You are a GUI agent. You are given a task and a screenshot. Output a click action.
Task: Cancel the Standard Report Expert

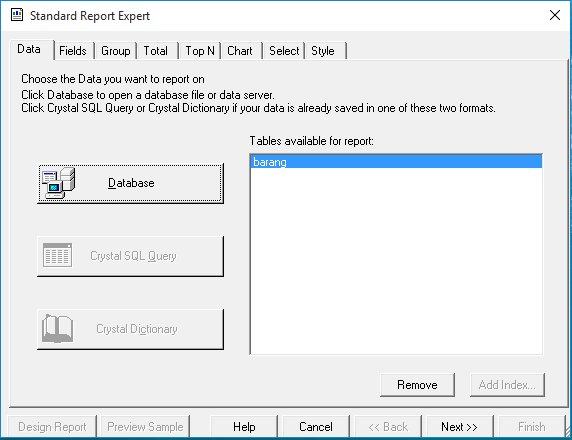(316, 427)
